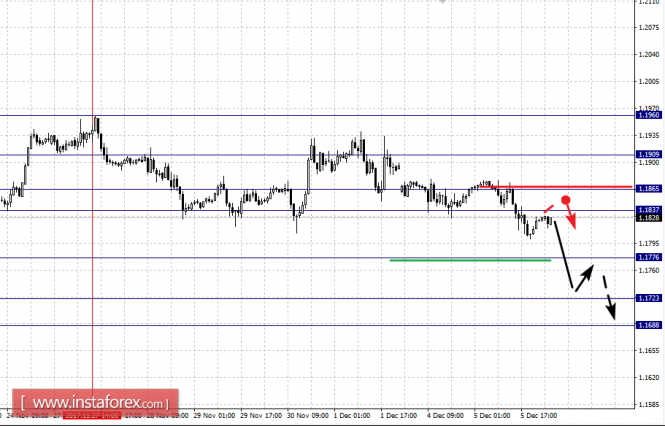The height and width of the screenshot is (426, 665).
Task: Click the black upward rebound arrow
Action: point(584,276)
